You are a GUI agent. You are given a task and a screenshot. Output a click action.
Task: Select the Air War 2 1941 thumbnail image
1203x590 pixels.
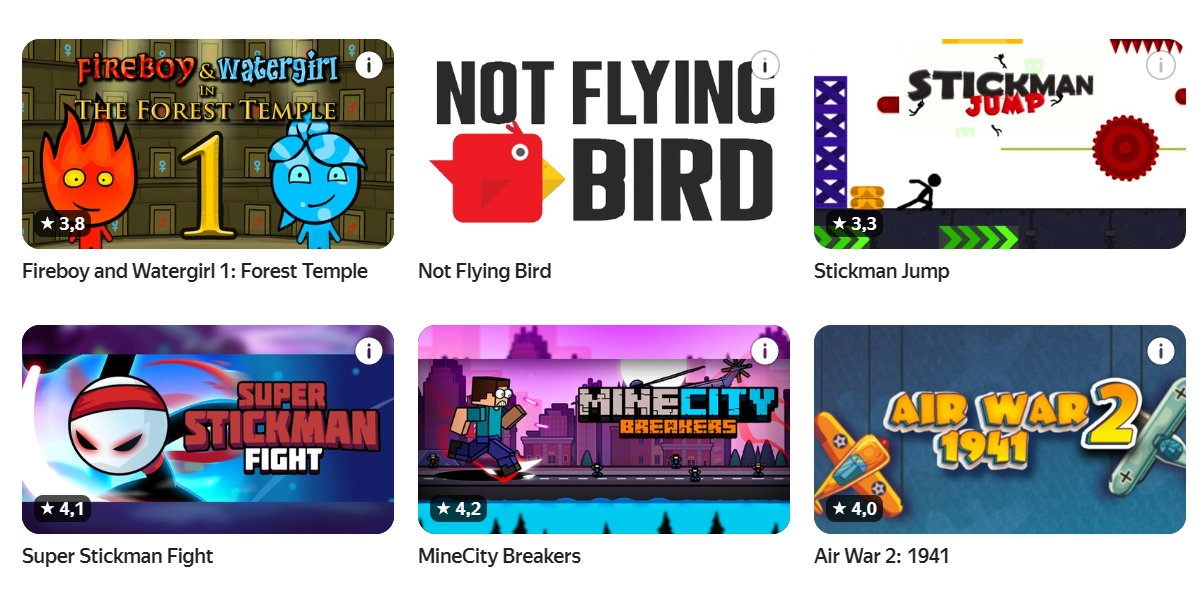point(1000,429)
